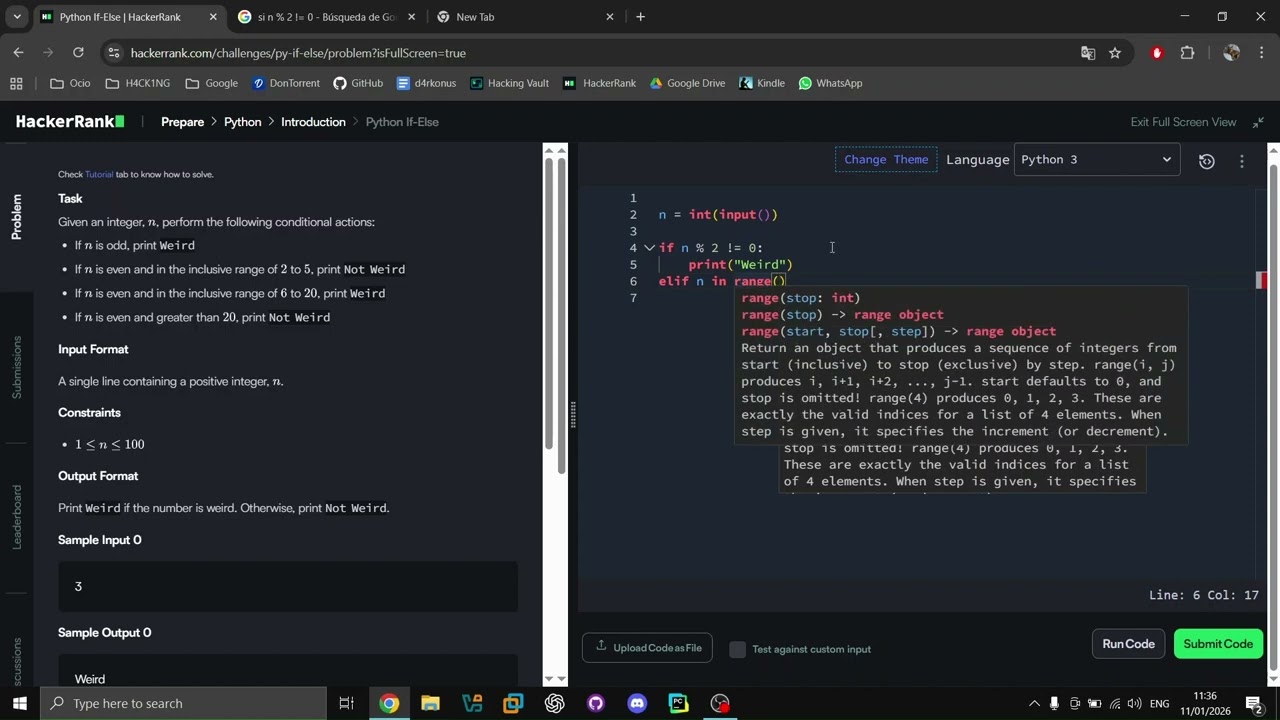The width and height of the screenshot is (1280, 720).
Task: Open File Explorer from taskbar
Action: pyautogui.click(x=430, y=703)
